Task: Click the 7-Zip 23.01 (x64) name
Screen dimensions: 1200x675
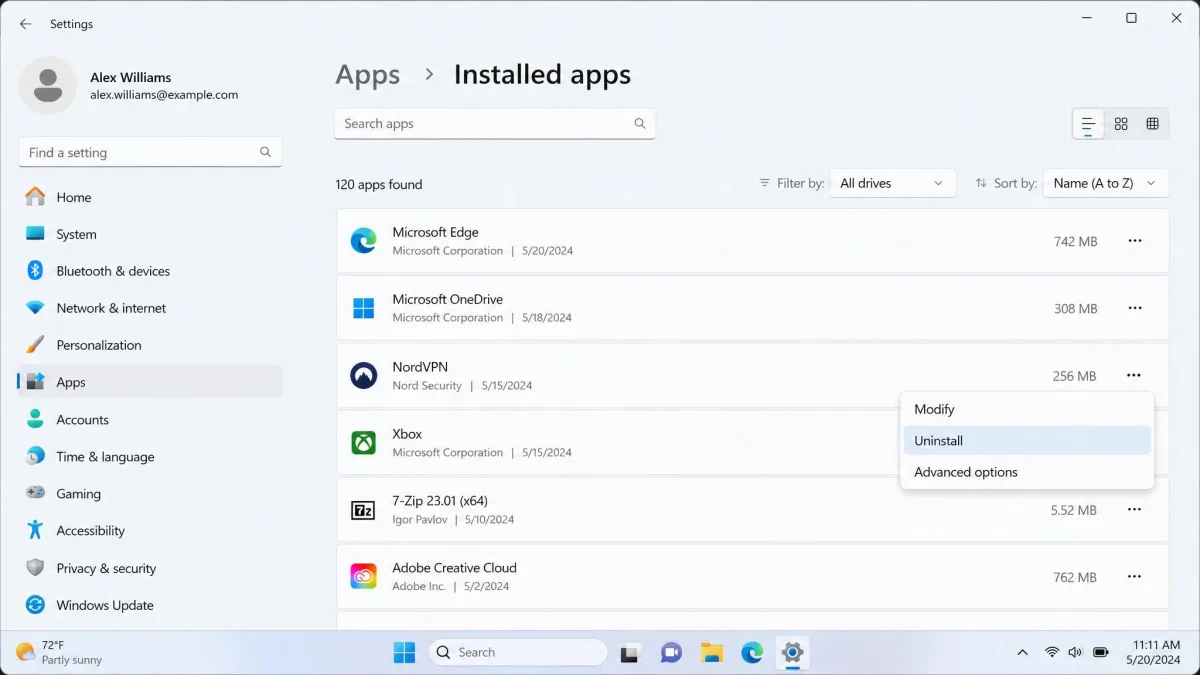Action: pos(440,500)
